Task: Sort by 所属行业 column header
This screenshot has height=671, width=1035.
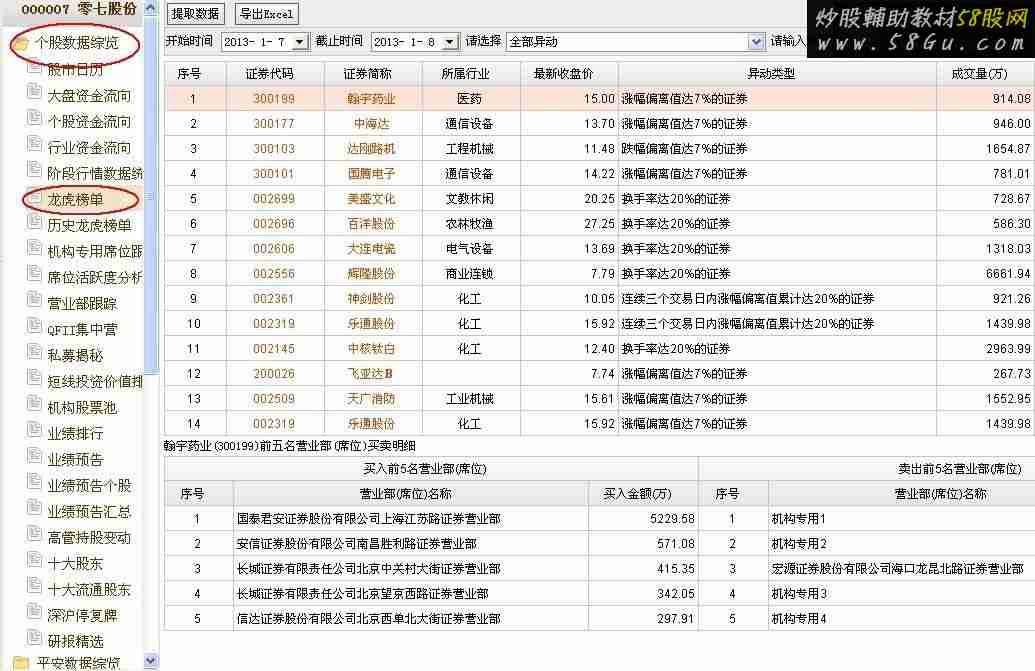Action: click(471, 74)
